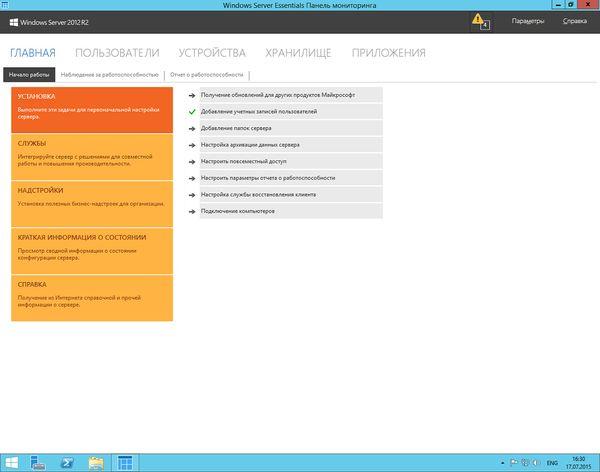The height and width of the screenshot is (472, 600).
Task: Minimize the Dashboard window
Action: coord(558,5)
